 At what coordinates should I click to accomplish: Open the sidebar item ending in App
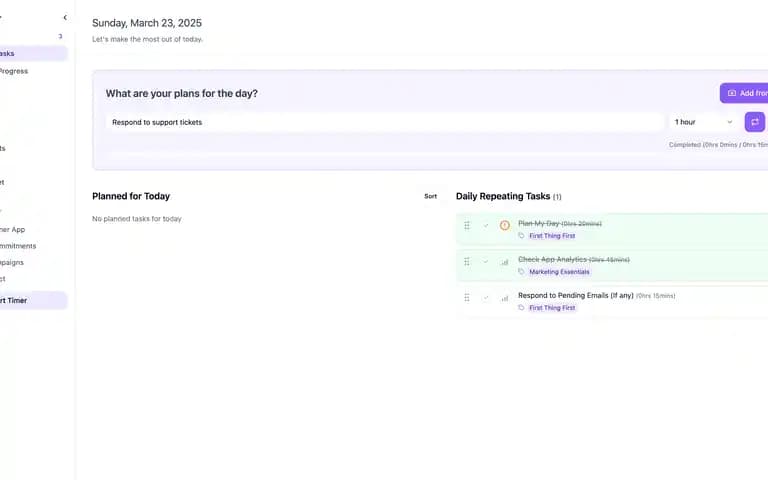pos(12,229)
